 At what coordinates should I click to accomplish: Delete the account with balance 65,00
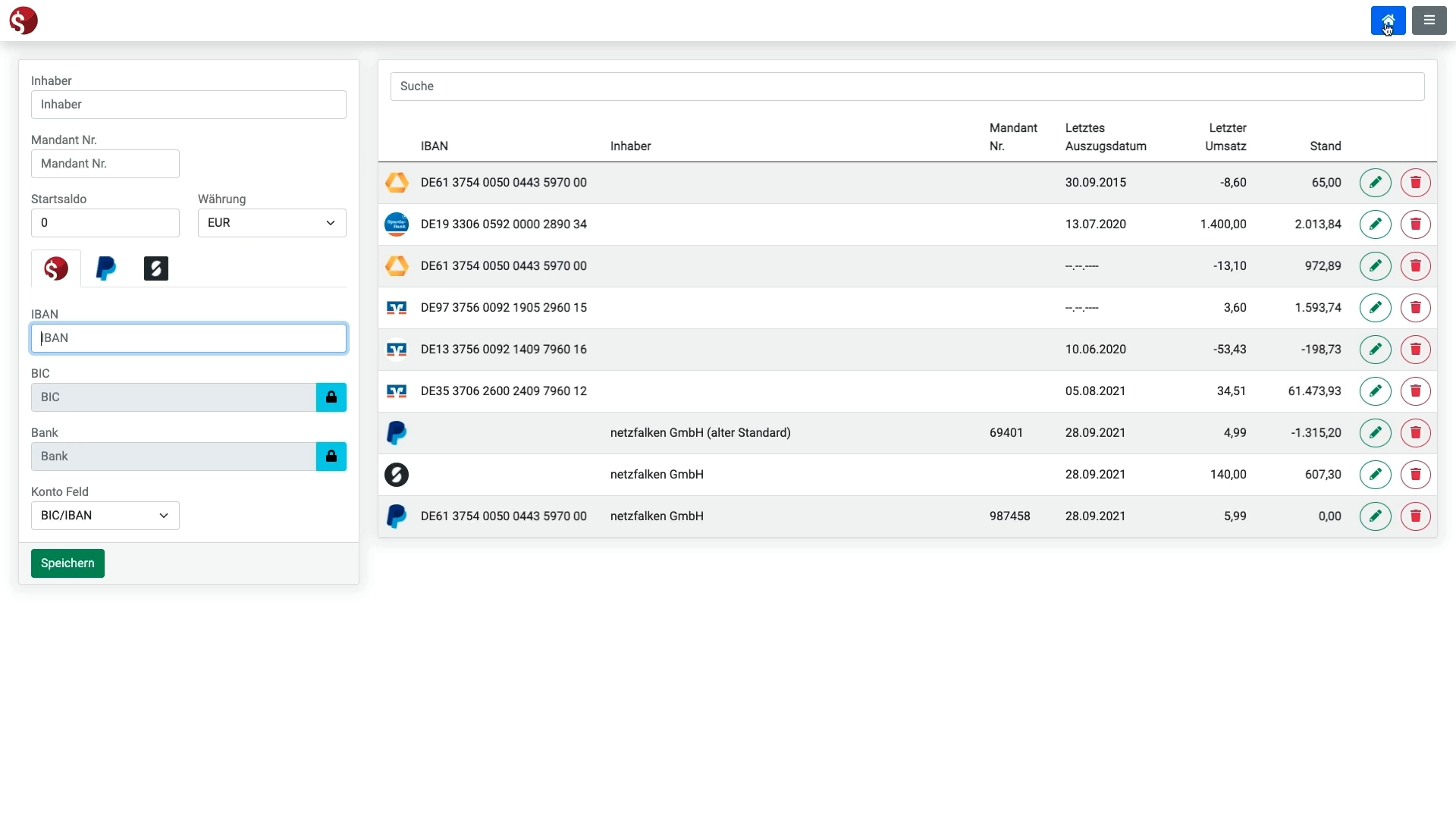[x=1415, y=183]
